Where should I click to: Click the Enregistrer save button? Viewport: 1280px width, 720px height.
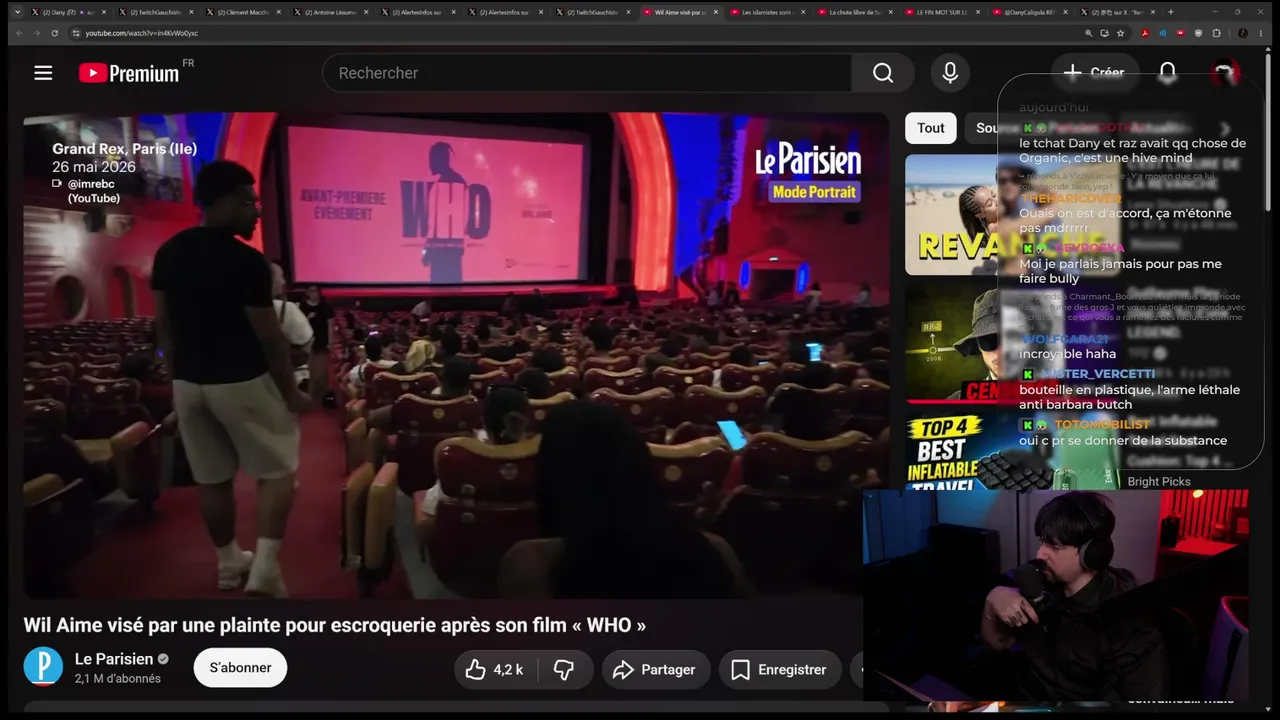779,670
